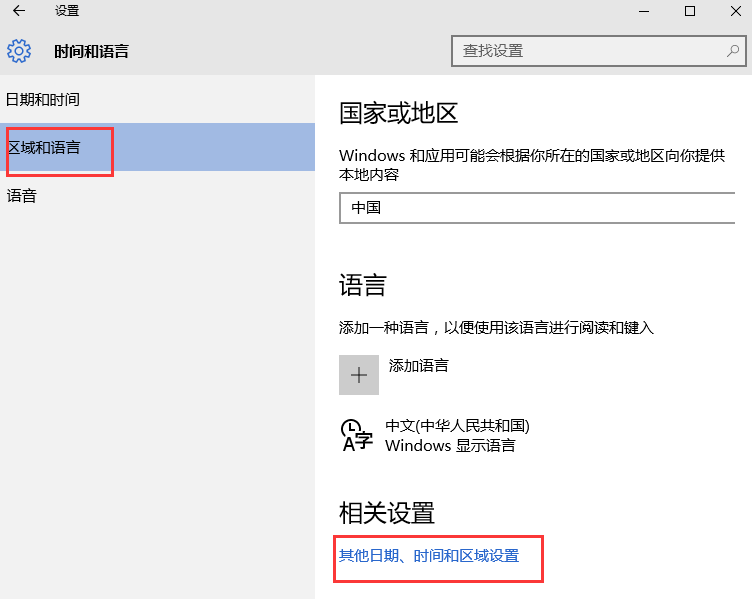Open 其他日期、时间和区域设置 link
This screenshot has width=752, height=599.
pos(429,555)
